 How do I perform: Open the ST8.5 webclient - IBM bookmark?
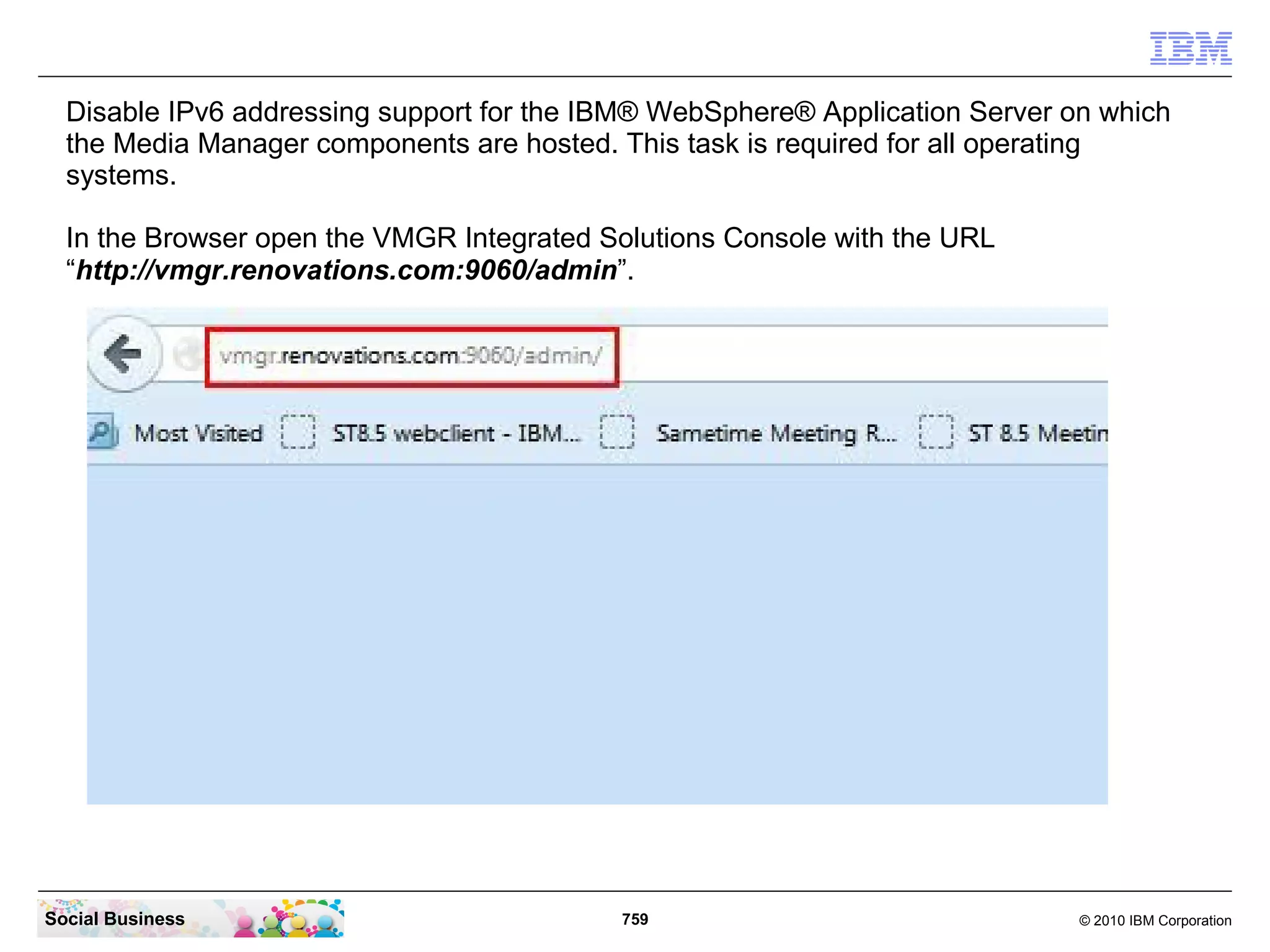(457, 433)
